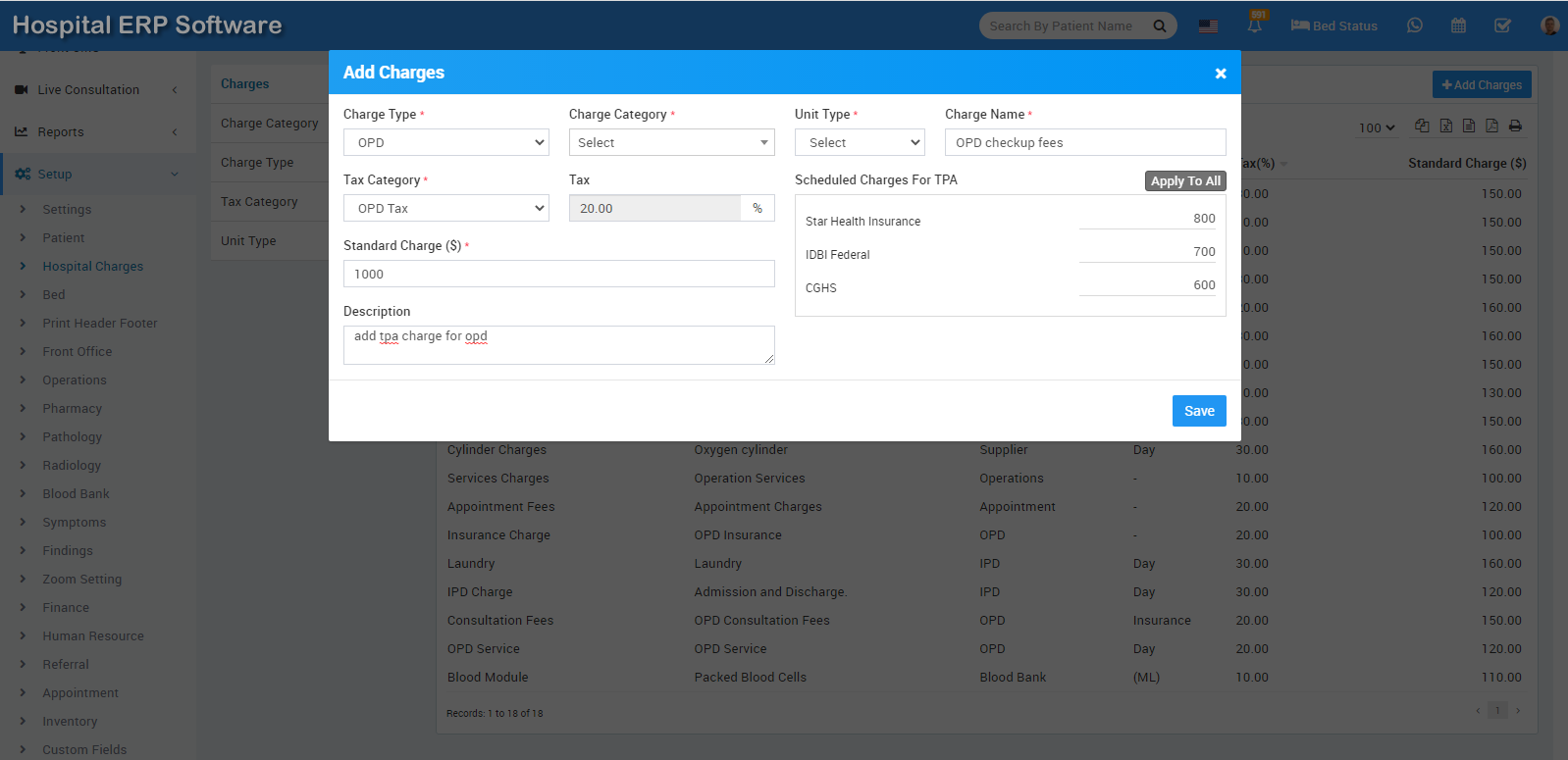The image size is (1568, 760).
Task: Click the print icon above table
Action: (1515, 126)
